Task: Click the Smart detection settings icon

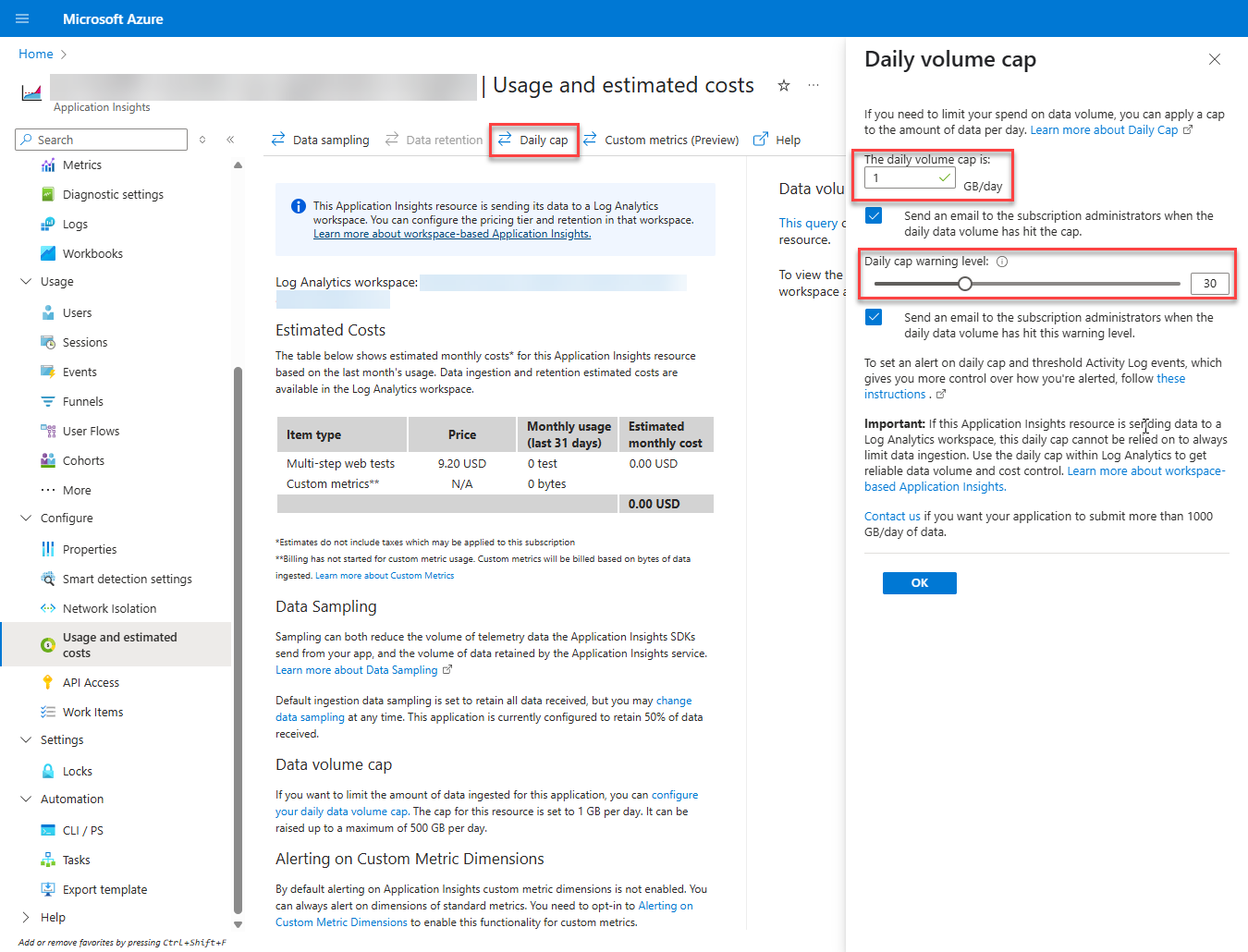Action: [48, 580]
